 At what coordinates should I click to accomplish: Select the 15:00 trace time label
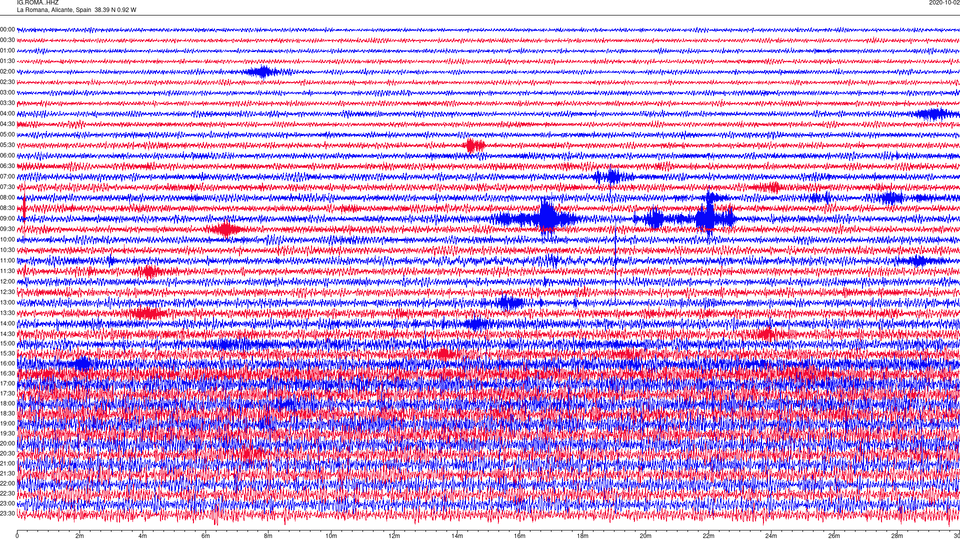pyautogui.click(x=7, y=343)
